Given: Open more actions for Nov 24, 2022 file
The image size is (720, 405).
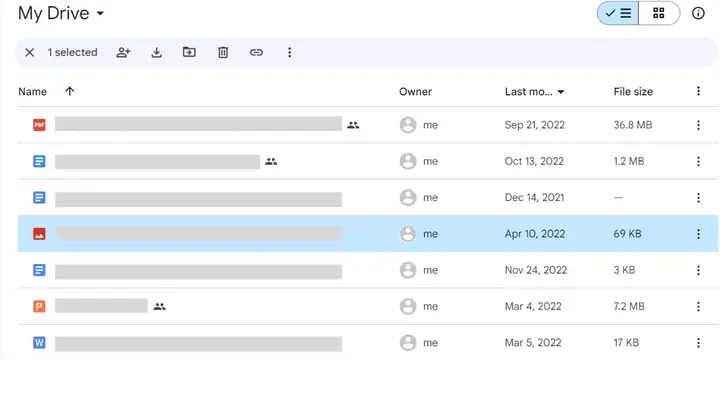Looking at the screenshot, I should pyautogui.click(x=698, y=270).
